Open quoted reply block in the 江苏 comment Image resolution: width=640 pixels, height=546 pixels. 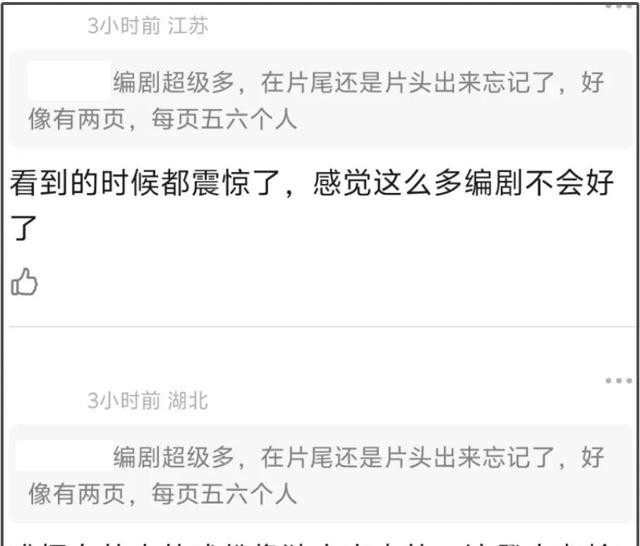[322, 100]
